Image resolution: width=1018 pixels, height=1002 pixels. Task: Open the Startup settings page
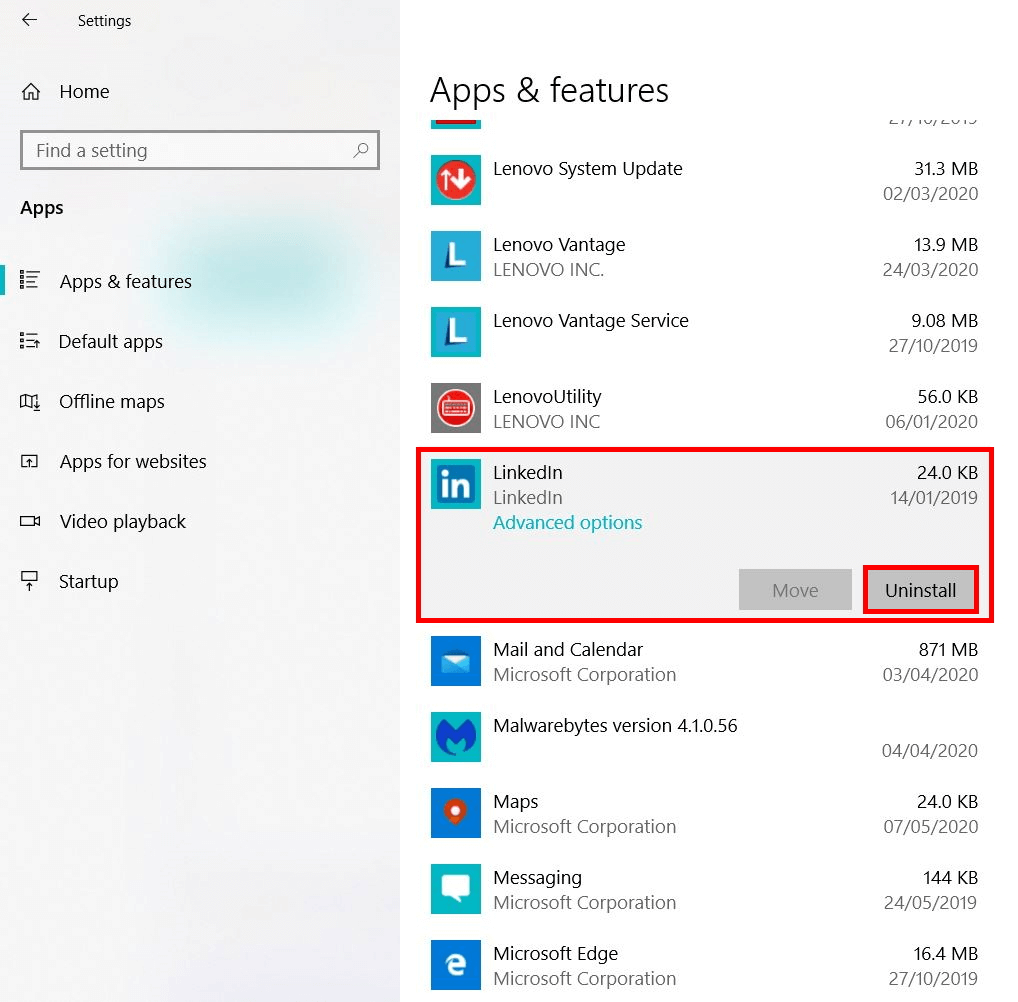88,582
